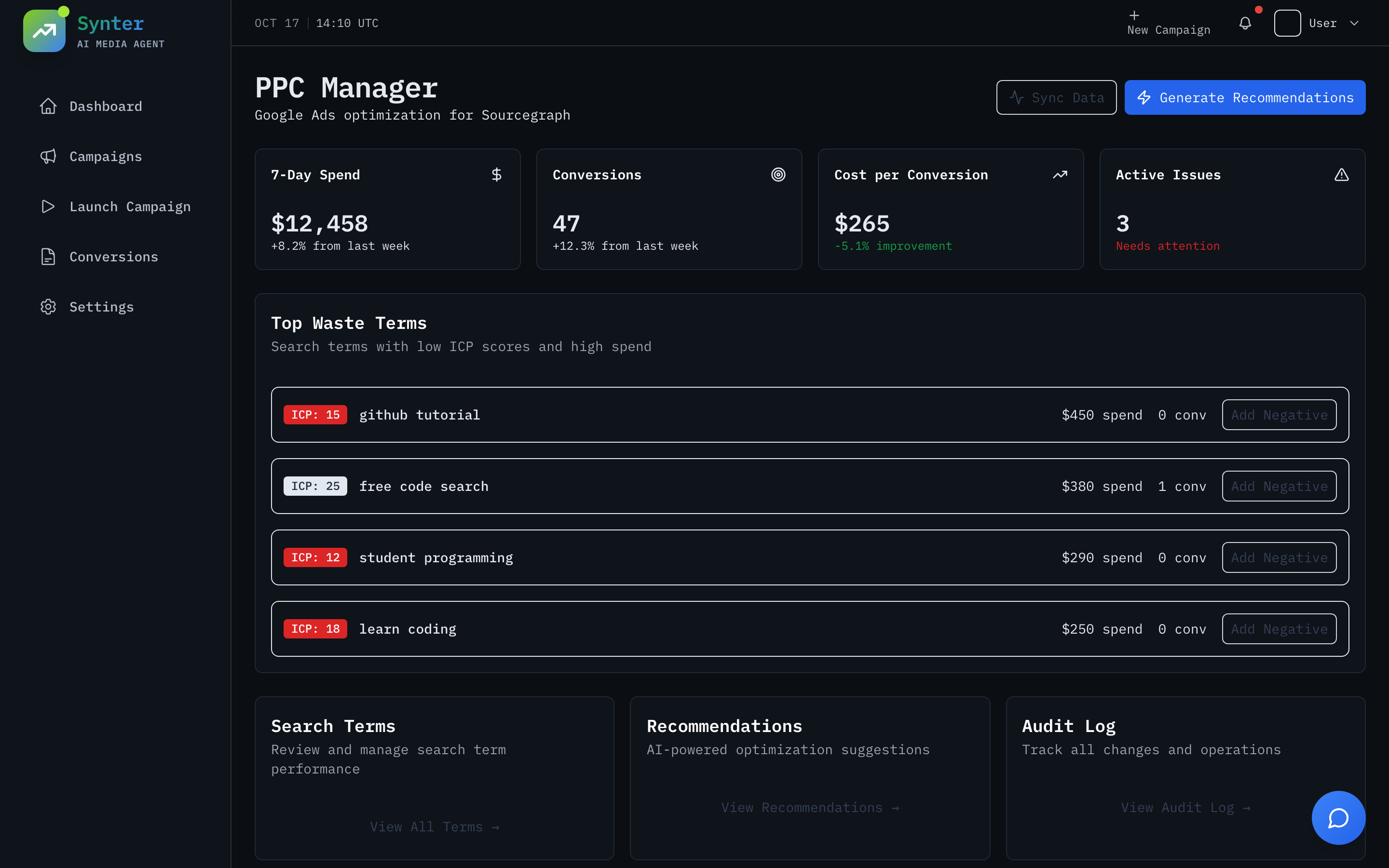The height and width of the screenshot is (868, 1389).
Task: Click lightning icon in Generate Recommendations
Action: click(1144, 97)
